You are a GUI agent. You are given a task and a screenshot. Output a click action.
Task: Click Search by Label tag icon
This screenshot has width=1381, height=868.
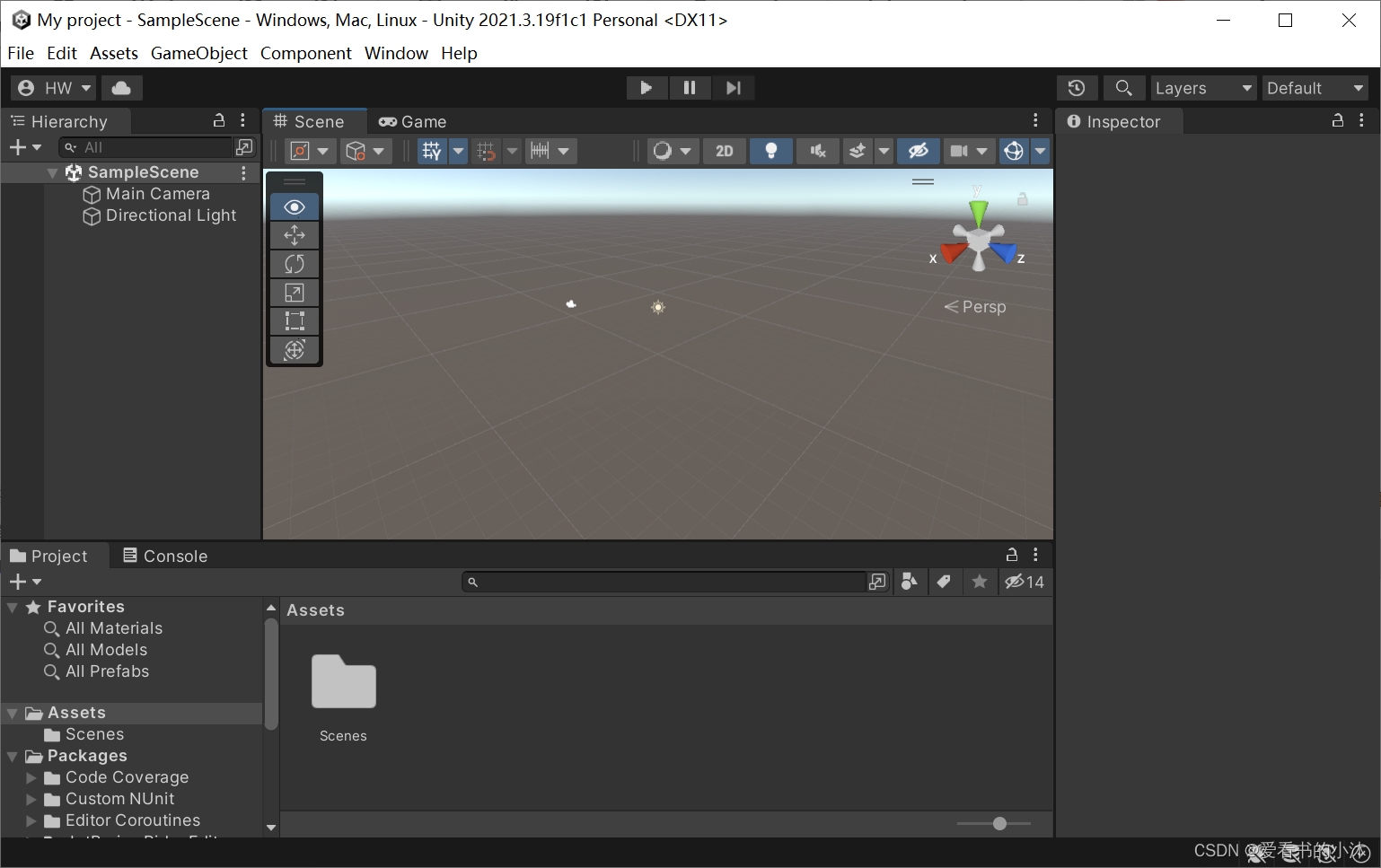(944, 582)
